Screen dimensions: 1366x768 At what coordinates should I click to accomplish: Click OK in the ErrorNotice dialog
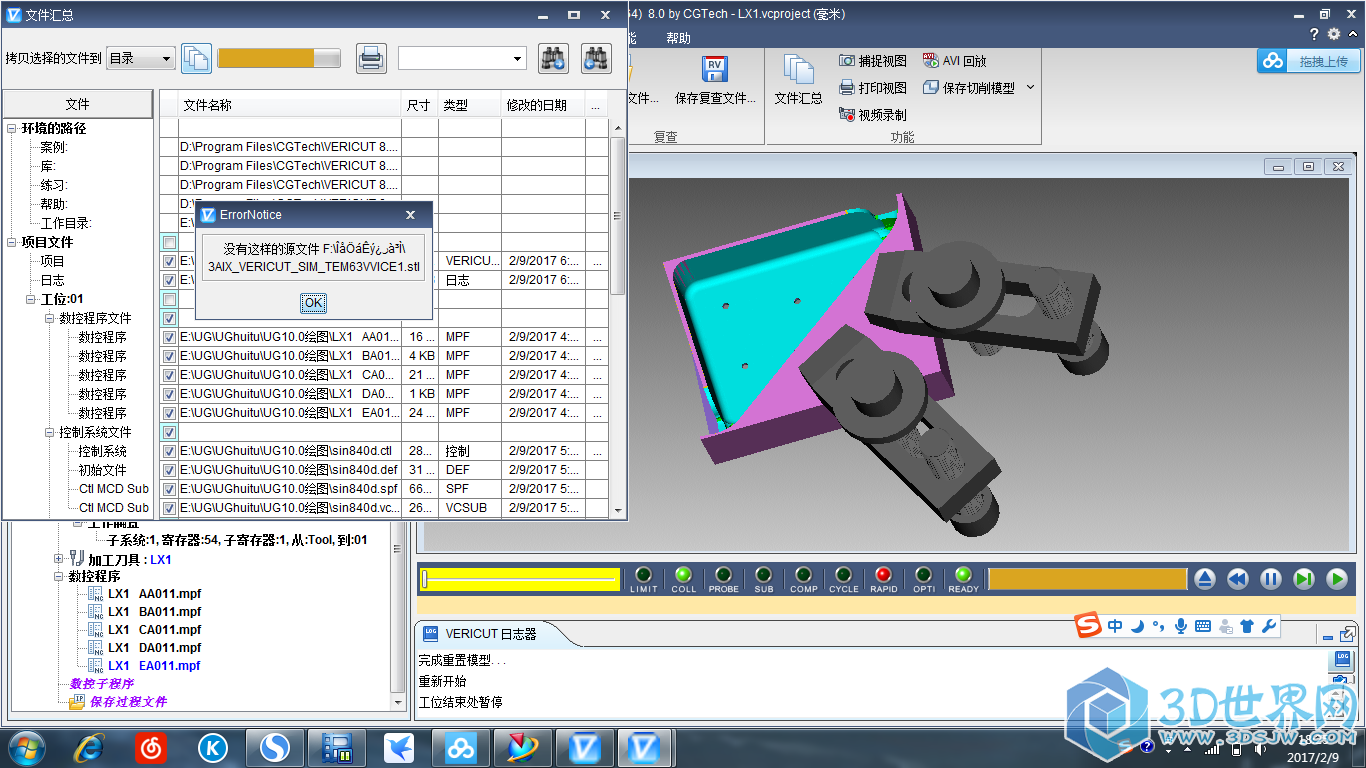click(x=313, y=303)
